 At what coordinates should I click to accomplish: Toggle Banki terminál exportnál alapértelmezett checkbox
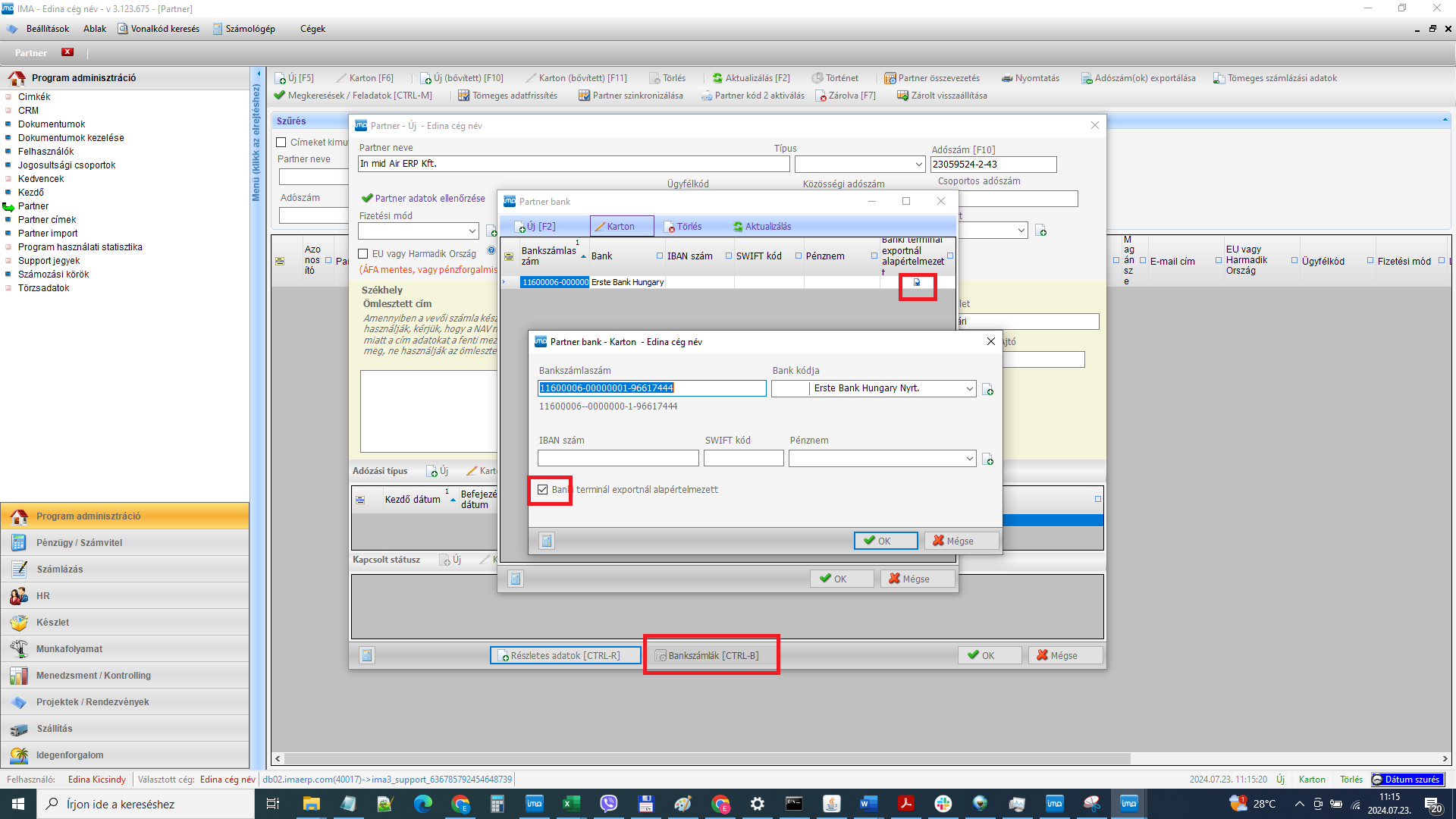tap(543, 490)
